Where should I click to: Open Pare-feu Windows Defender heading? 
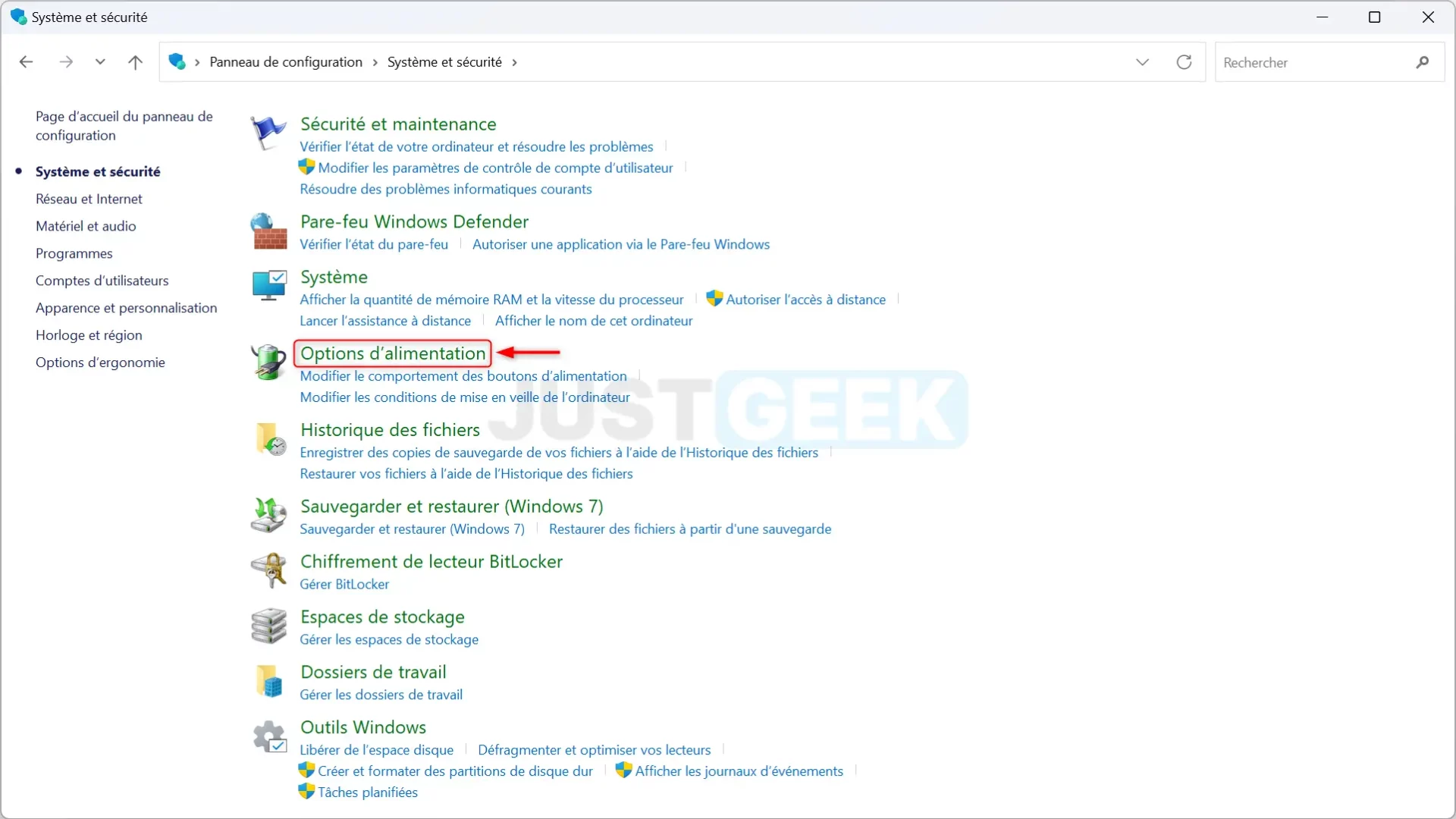(414, 221)
